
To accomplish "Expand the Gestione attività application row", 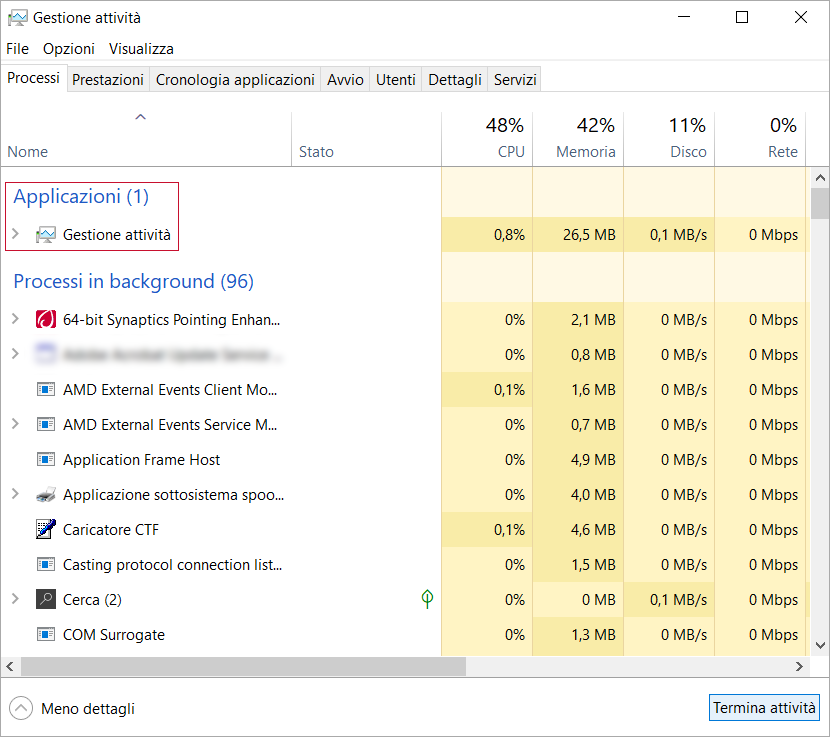I will coord(14,235).
